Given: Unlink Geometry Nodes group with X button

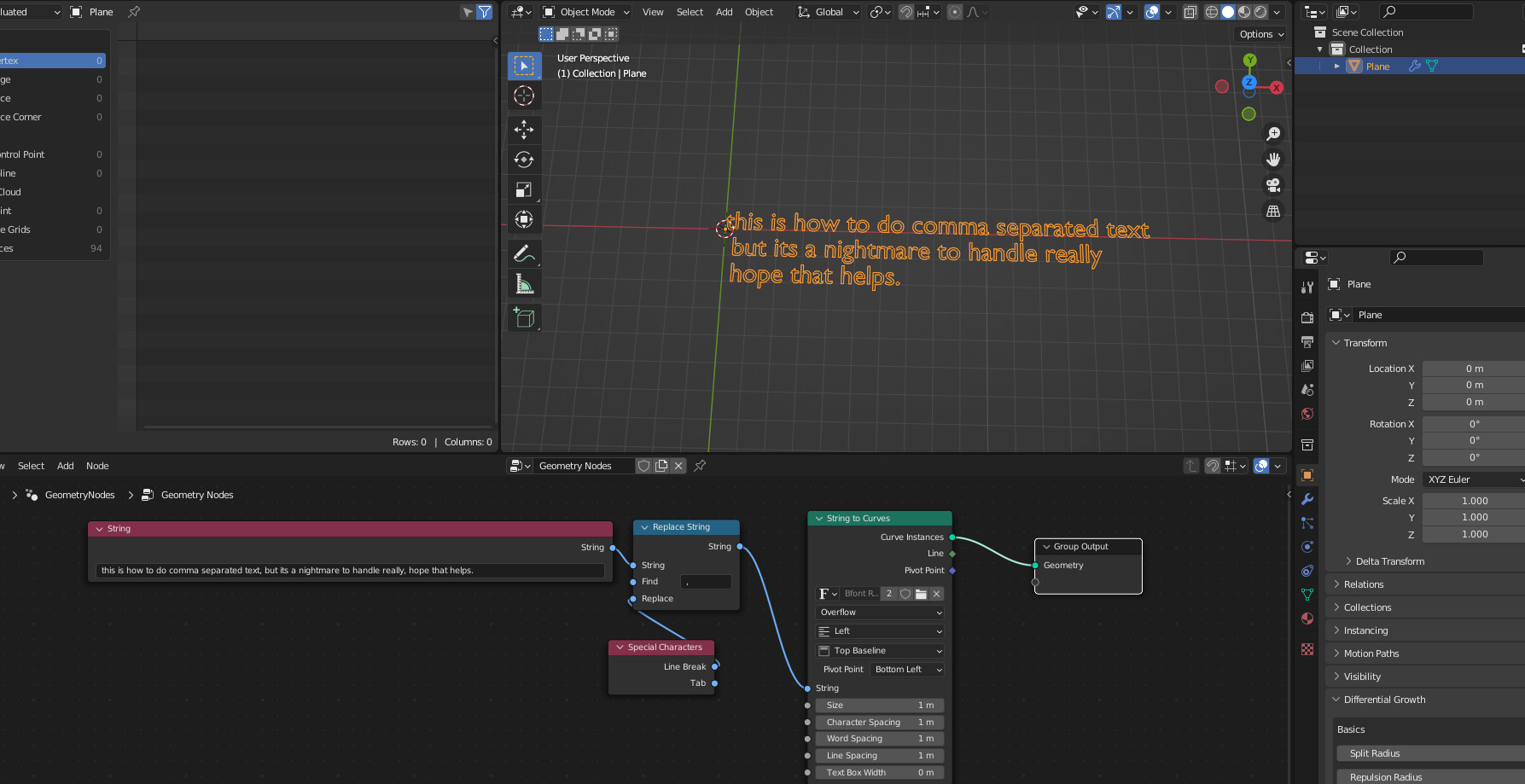Looking at the screenshot, I should click(678, 466).
